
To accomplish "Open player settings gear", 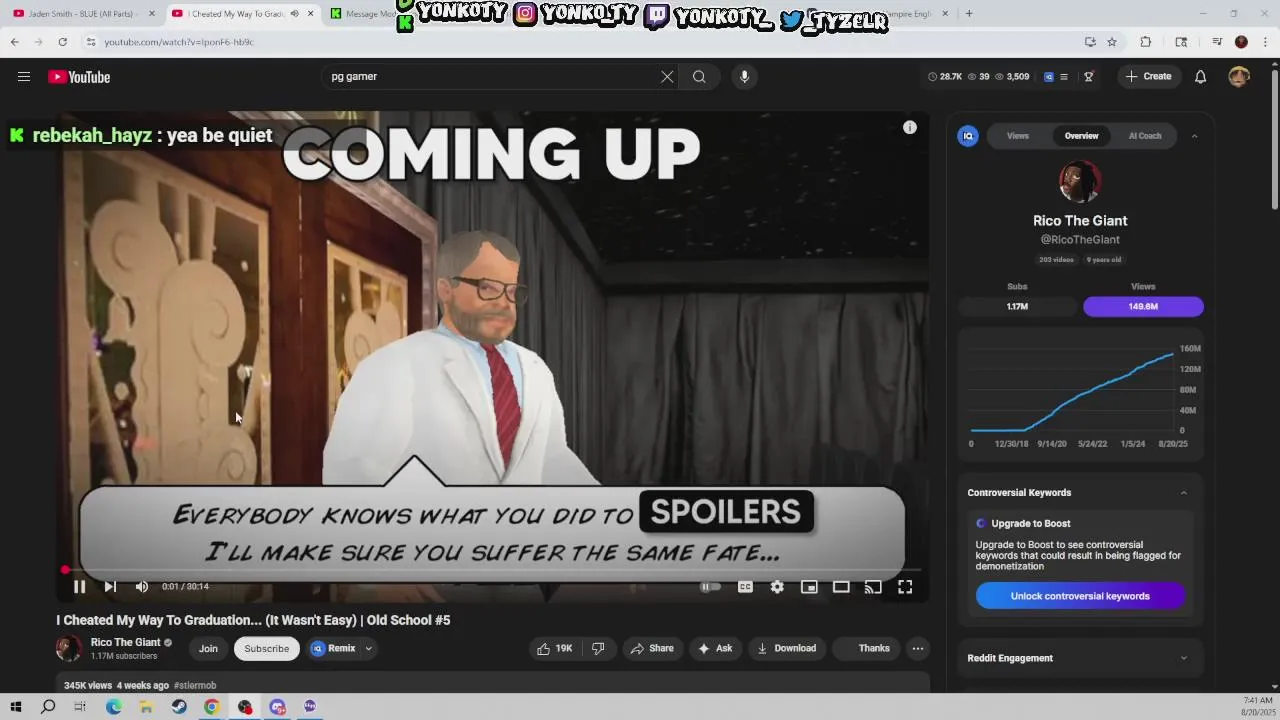I will click(777, 587).
